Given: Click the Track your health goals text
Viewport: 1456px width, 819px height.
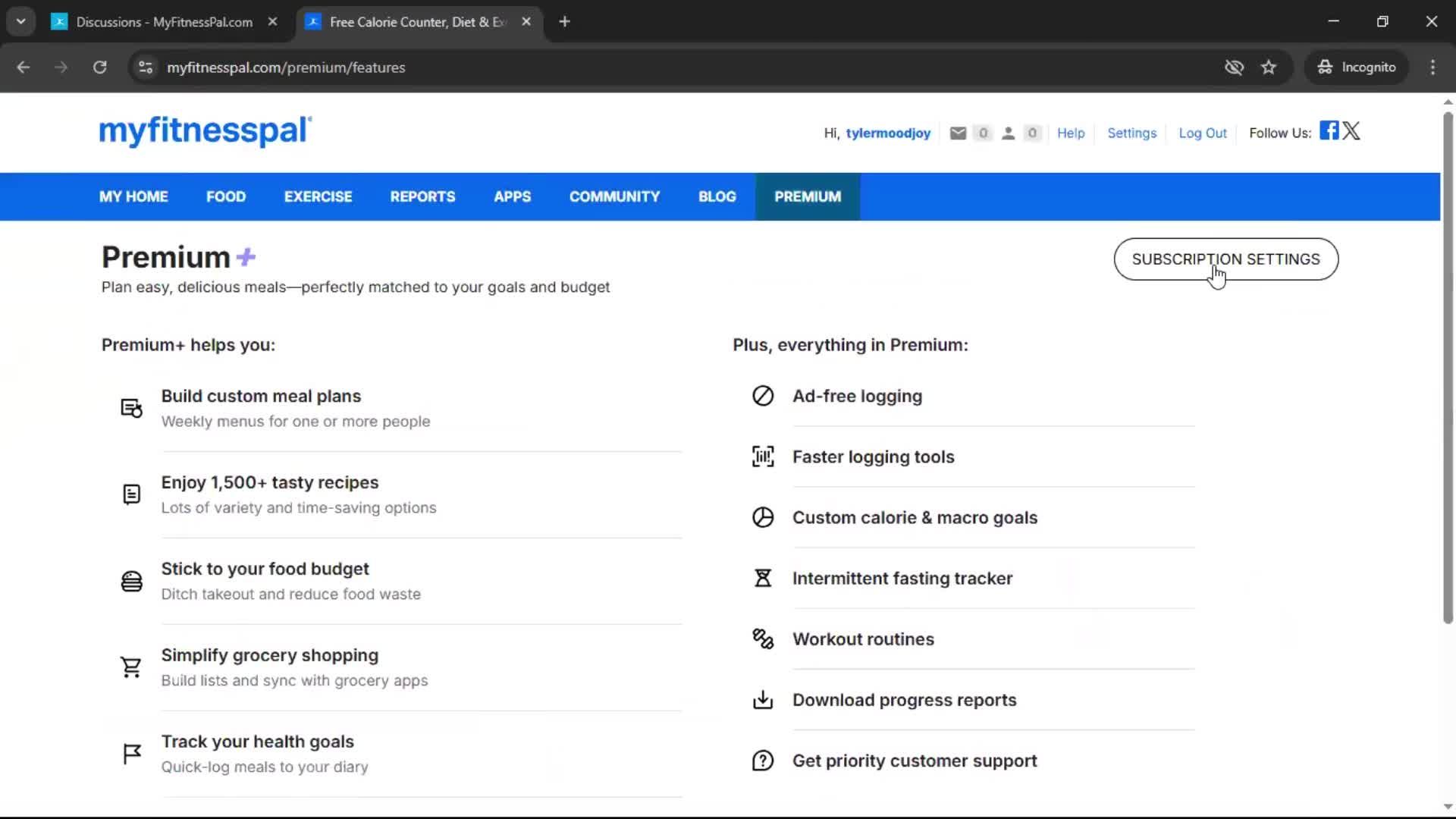Looking at the screenshot, I should point(258,742).
